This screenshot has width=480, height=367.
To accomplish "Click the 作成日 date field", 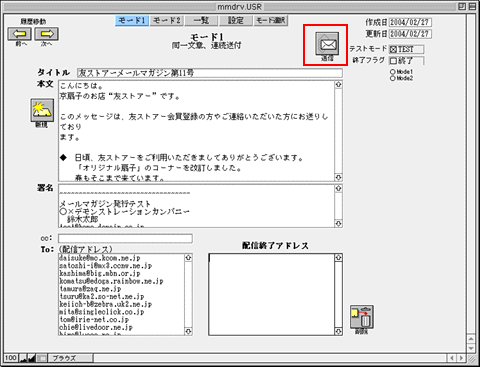I will coord(410,22).
